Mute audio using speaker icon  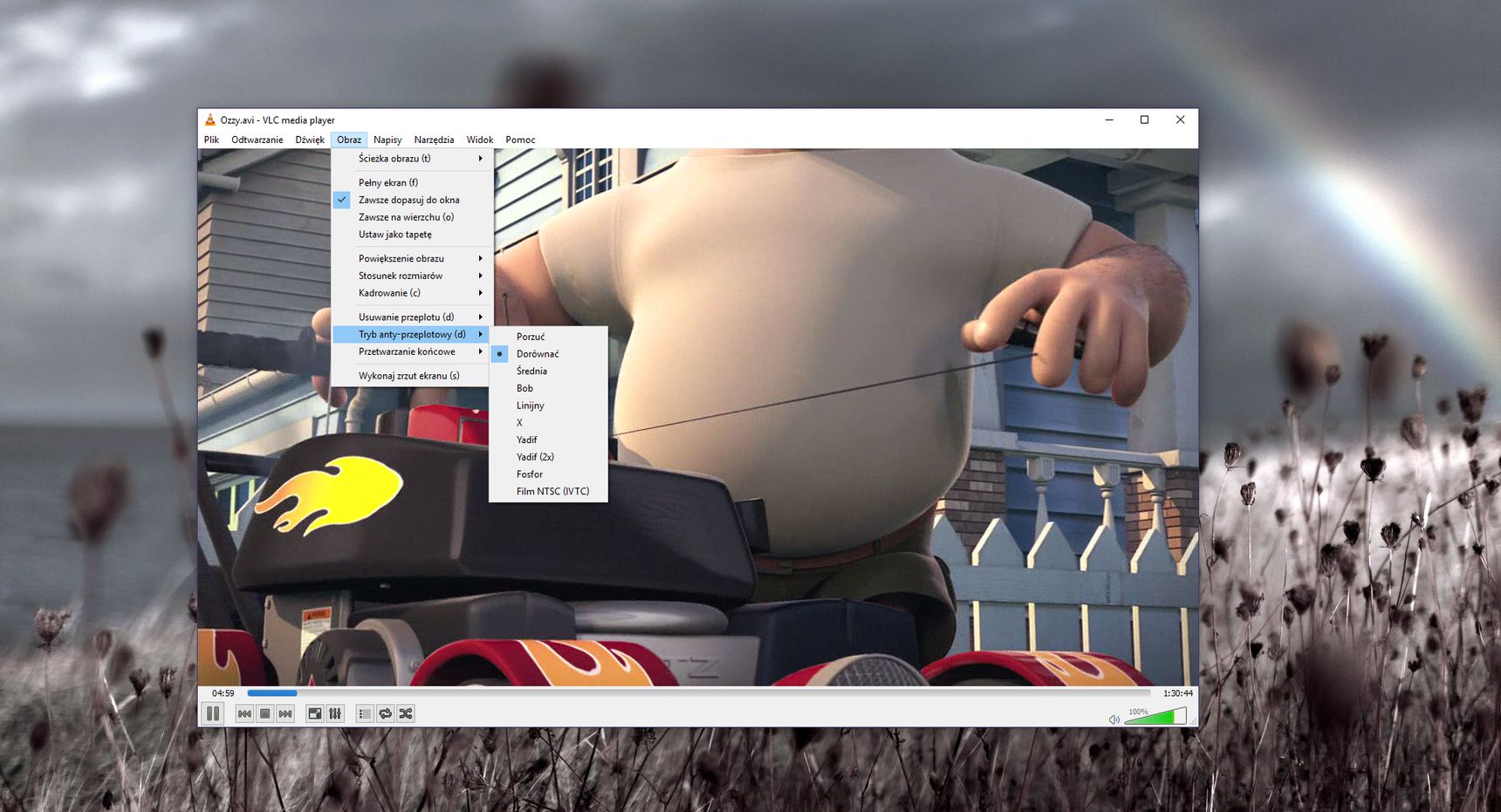point(1114,720)
